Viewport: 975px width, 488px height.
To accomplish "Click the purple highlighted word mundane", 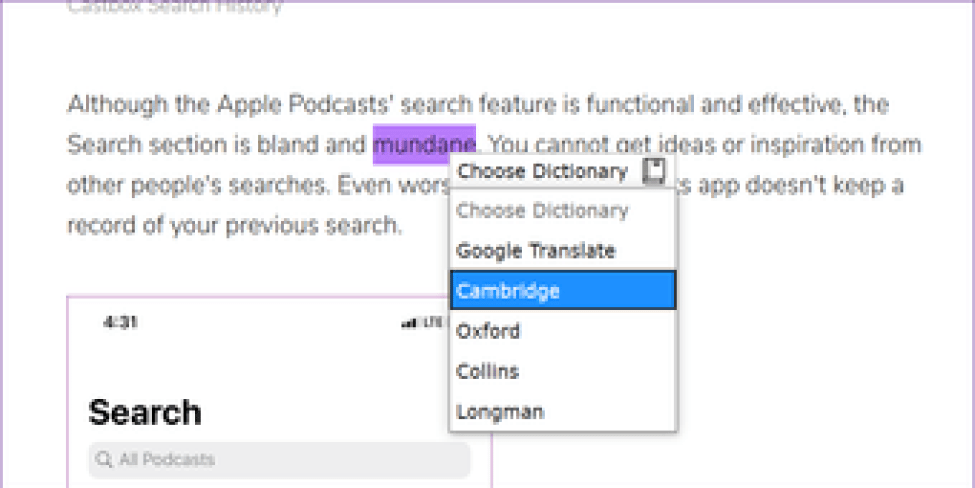I will tap(424, 145).
